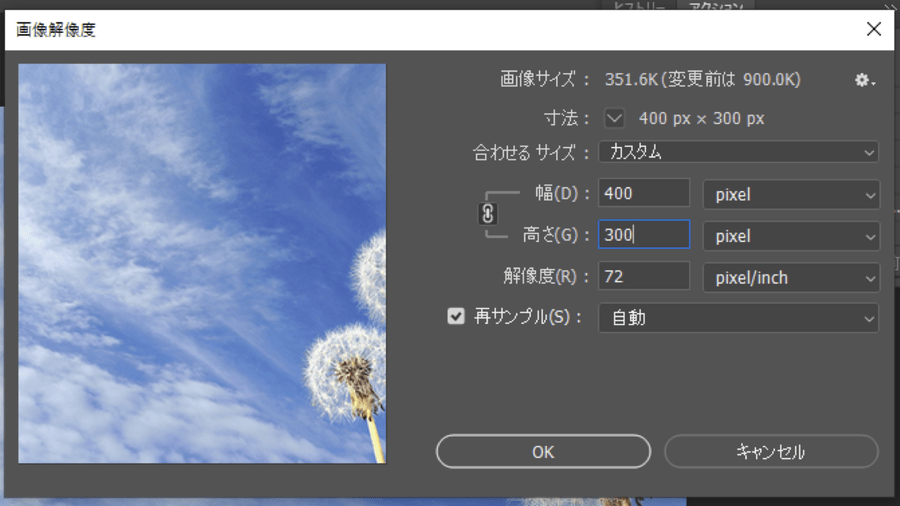Click the 解像度 field showing 72
Image resolution: width=900 pixels, height=506 pixels.
644,277
